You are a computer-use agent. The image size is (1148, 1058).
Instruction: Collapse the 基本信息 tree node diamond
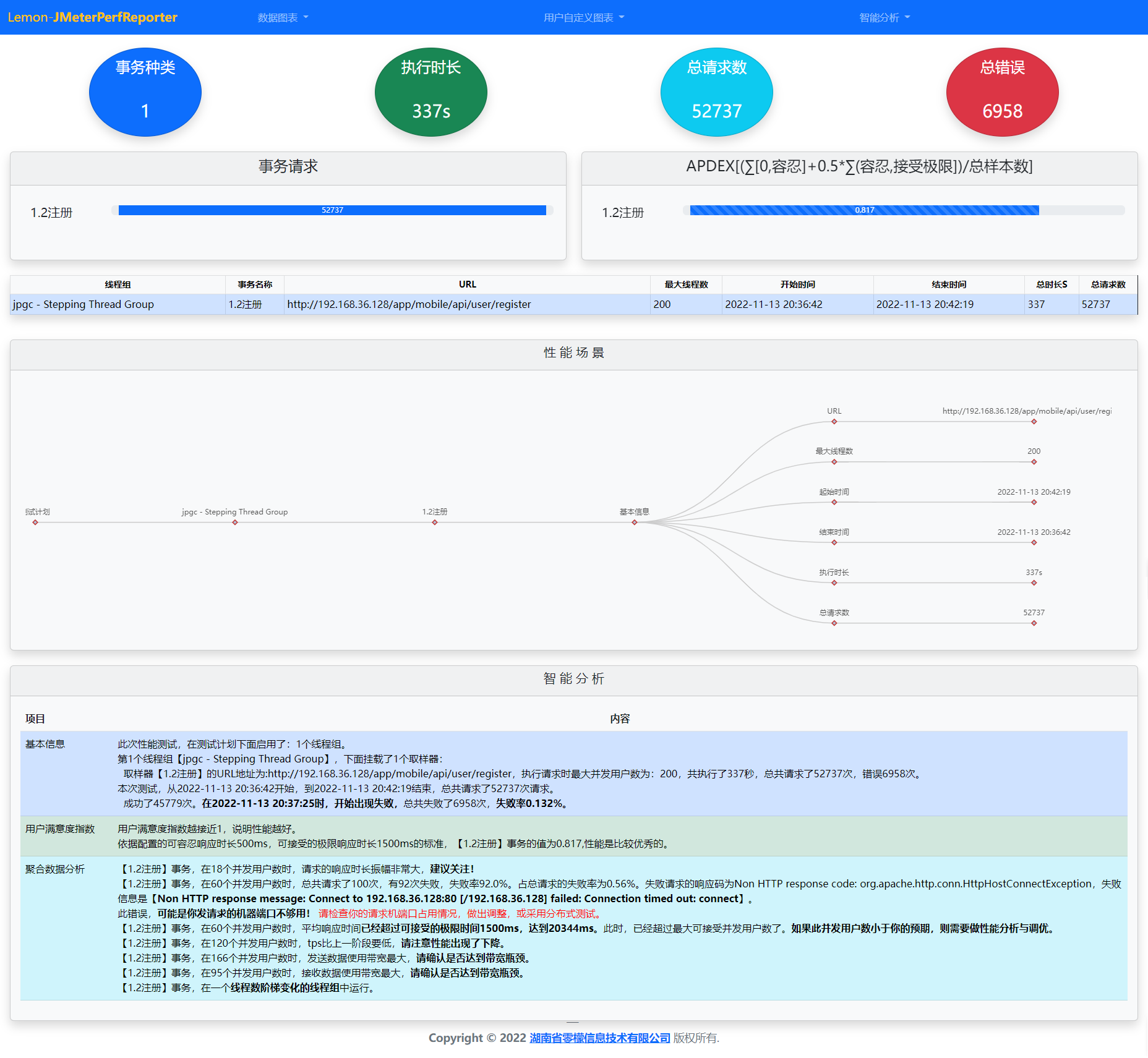[635, 523]
